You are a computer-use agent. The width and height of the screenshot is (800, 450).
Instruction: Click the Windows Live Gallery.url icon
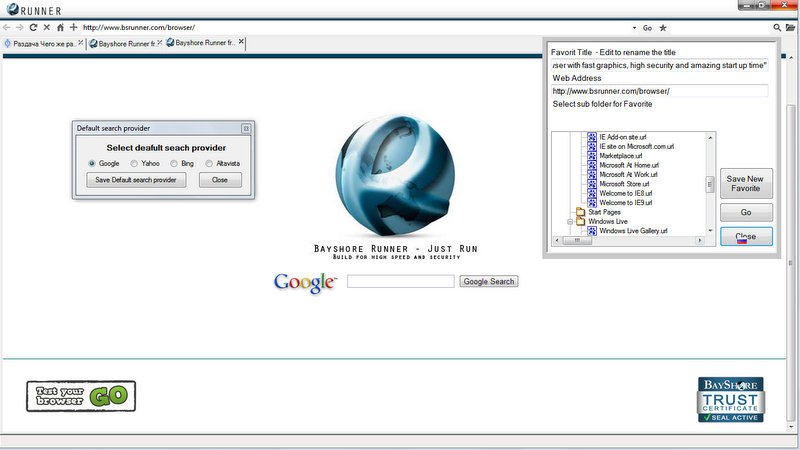[592, 231]
